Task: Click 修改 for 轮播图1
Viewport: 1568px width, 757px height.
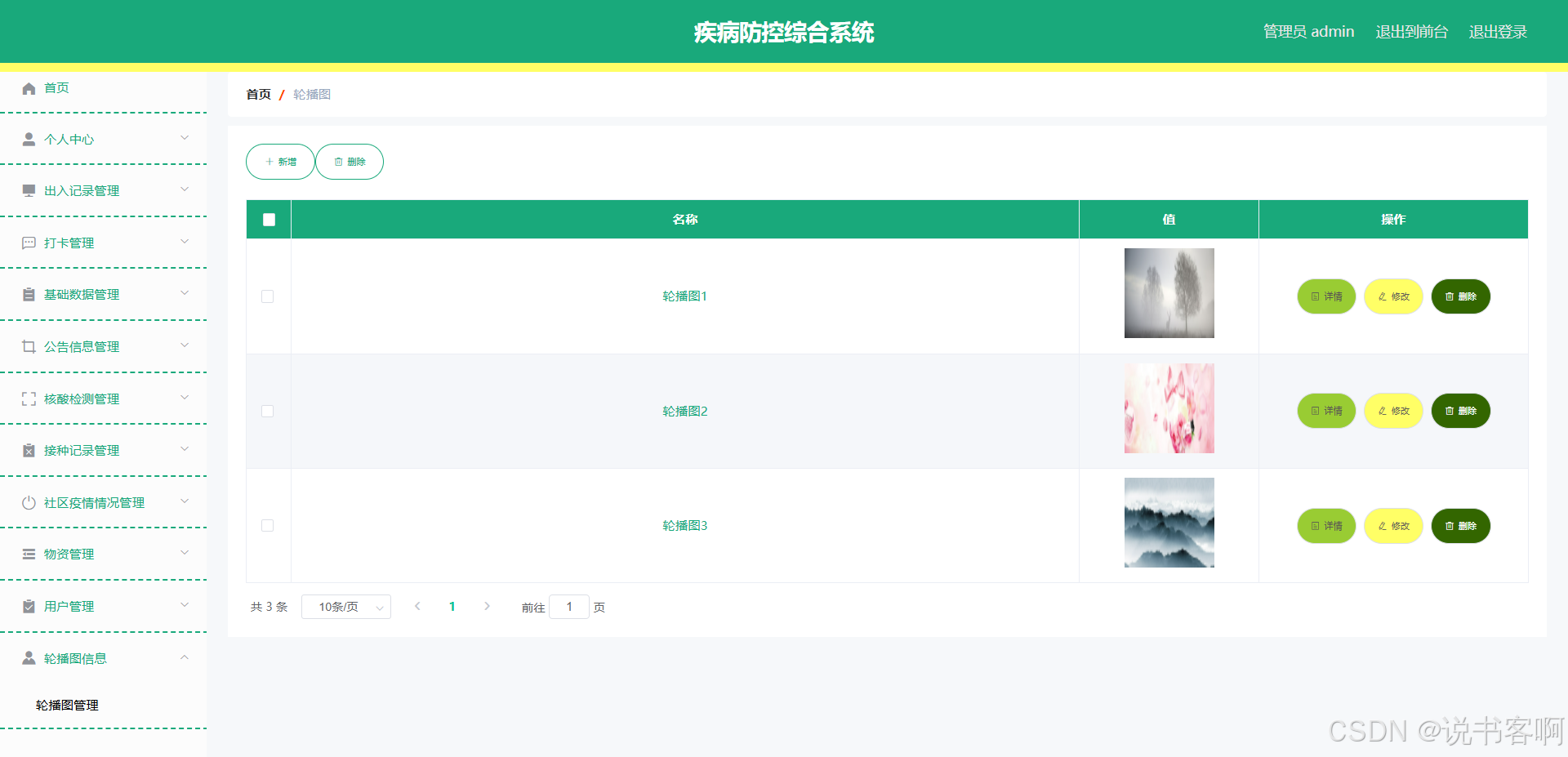Action: point(1393,296)
